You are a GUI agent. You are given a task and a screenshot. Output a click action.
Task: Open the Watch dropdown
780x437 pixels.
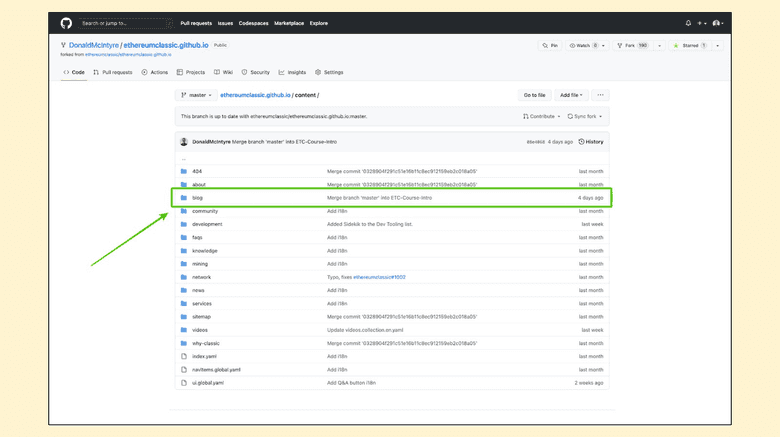(x=584, y=46)
